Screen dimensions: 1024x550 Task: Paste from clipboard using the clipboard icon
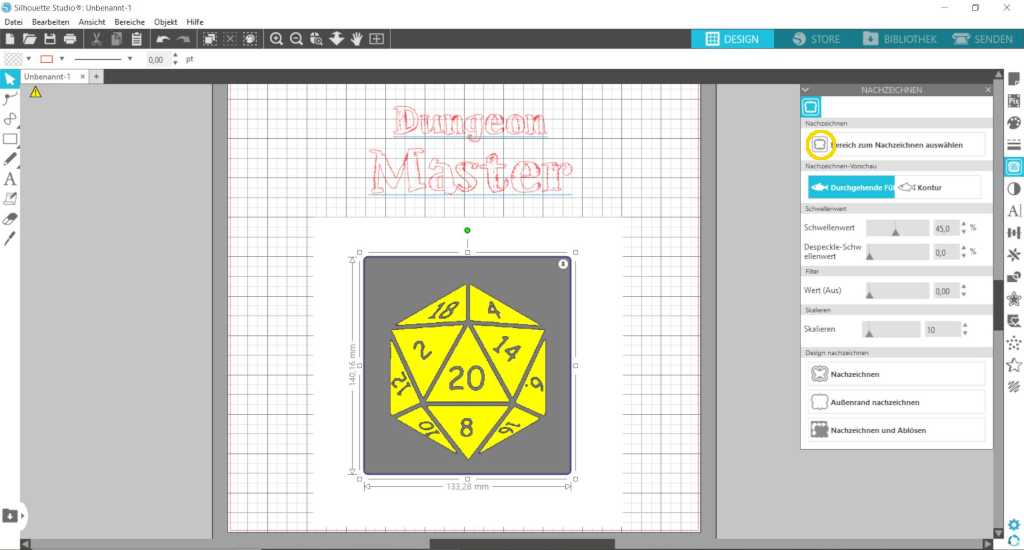pos(136,39)
